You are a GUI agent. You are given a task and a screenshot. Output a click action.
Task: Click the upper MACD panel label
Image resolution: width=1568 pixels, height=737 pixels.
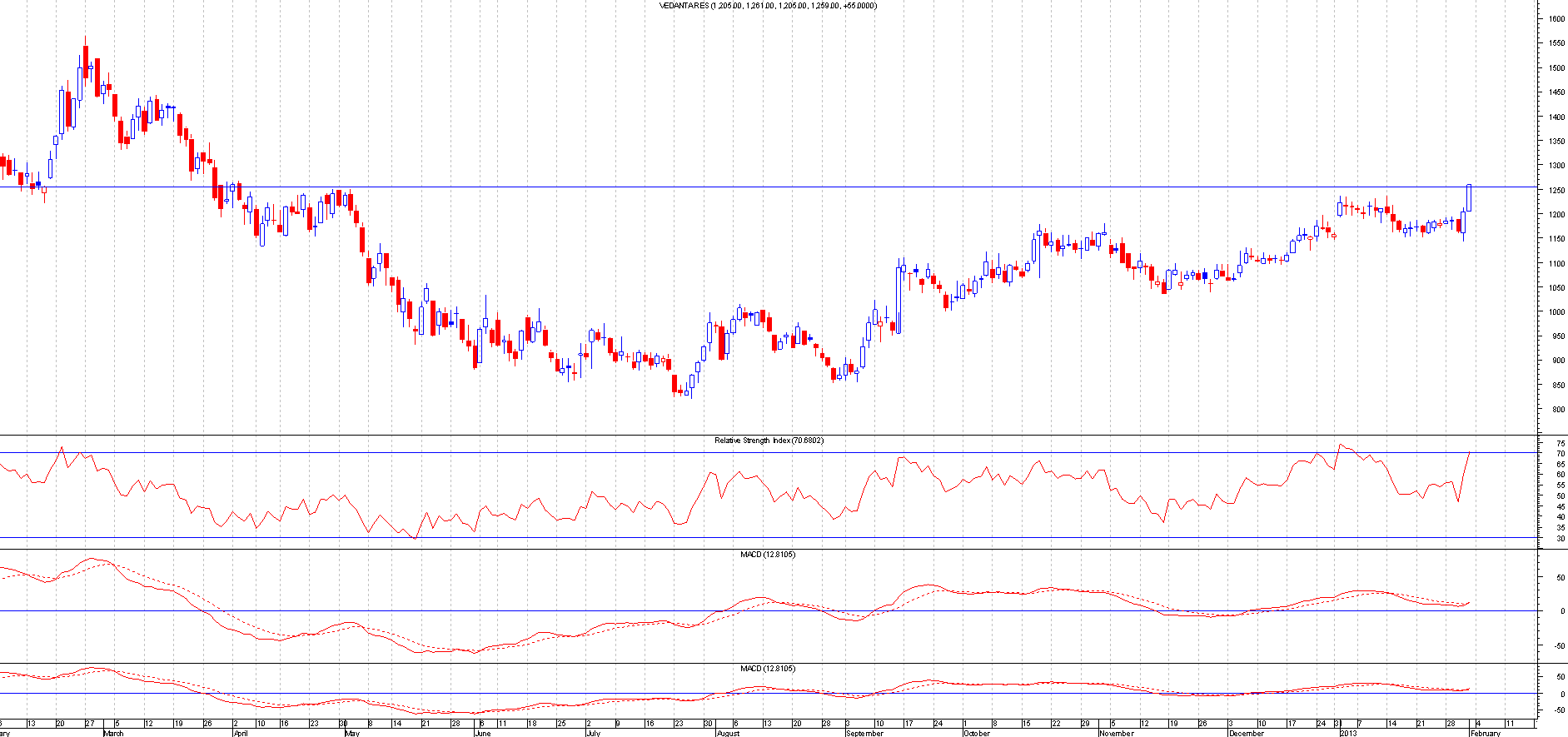pyautogui.click(x=767, y=555)
